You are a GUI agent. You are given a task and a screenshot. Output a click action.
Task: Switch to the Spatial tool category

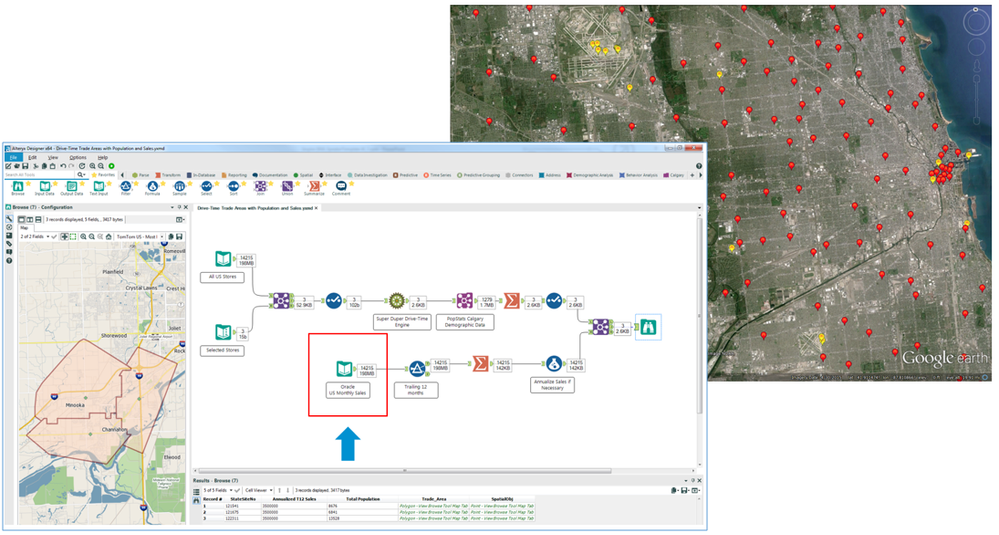point(303,175)
